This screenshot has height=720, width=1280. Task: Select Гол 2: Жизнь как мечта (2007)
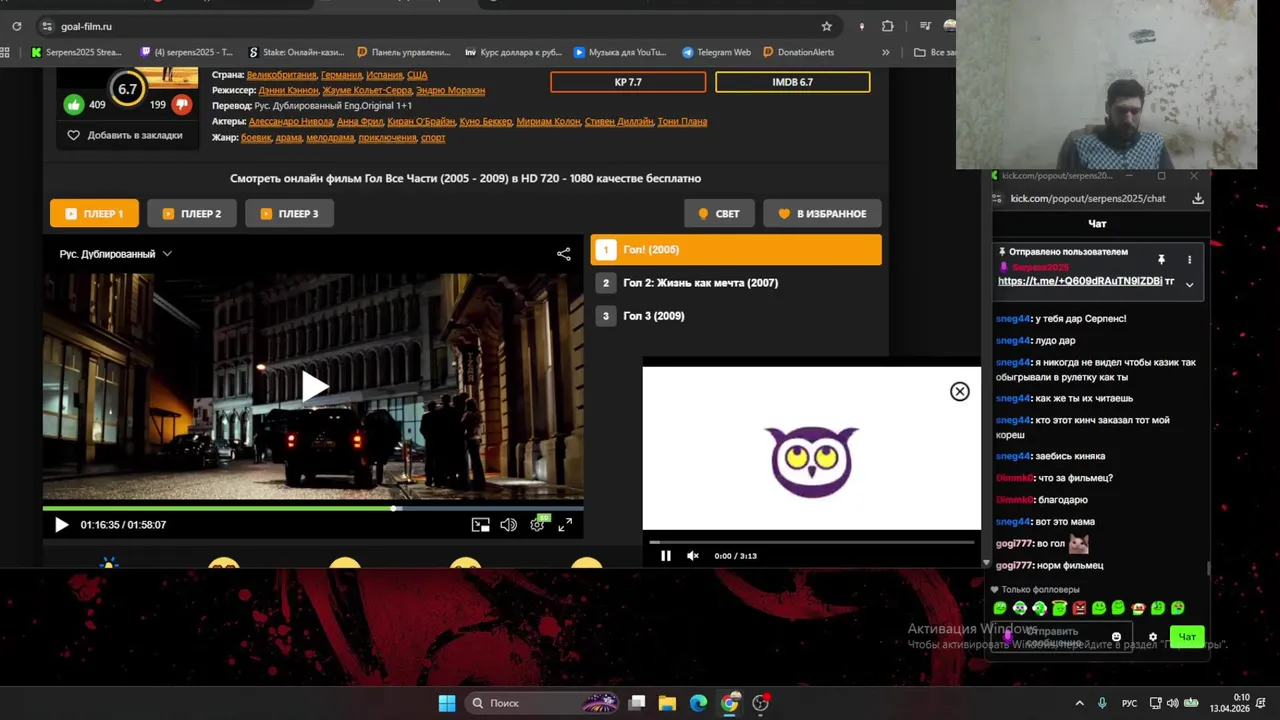tap(736, 283)
